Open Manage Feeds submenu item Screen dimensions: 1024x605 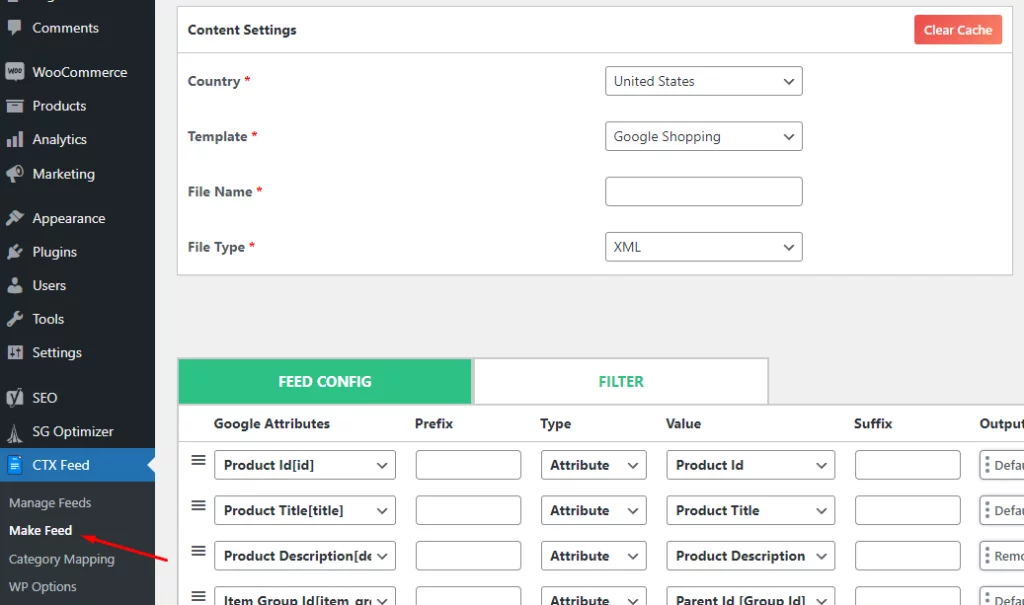click(50, 502)
